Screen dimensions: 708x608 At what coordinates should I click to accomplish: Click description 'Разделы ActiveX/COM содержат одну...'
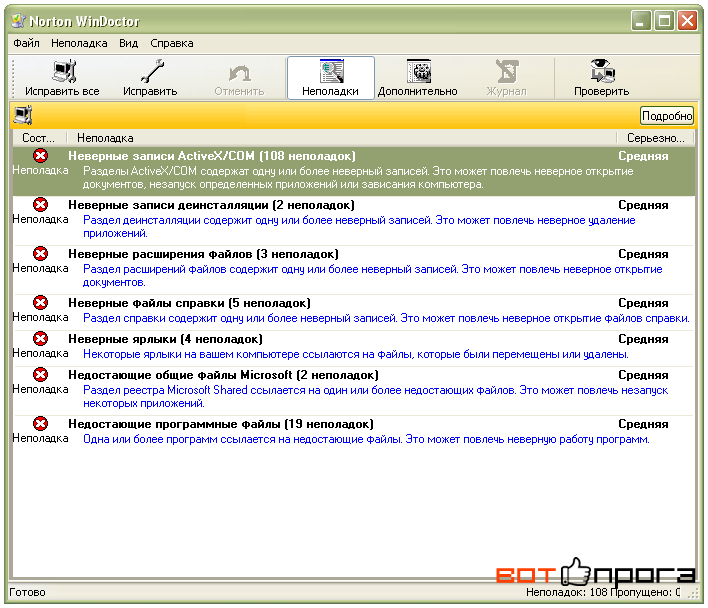pyautogui.click(x=358, y=178)
